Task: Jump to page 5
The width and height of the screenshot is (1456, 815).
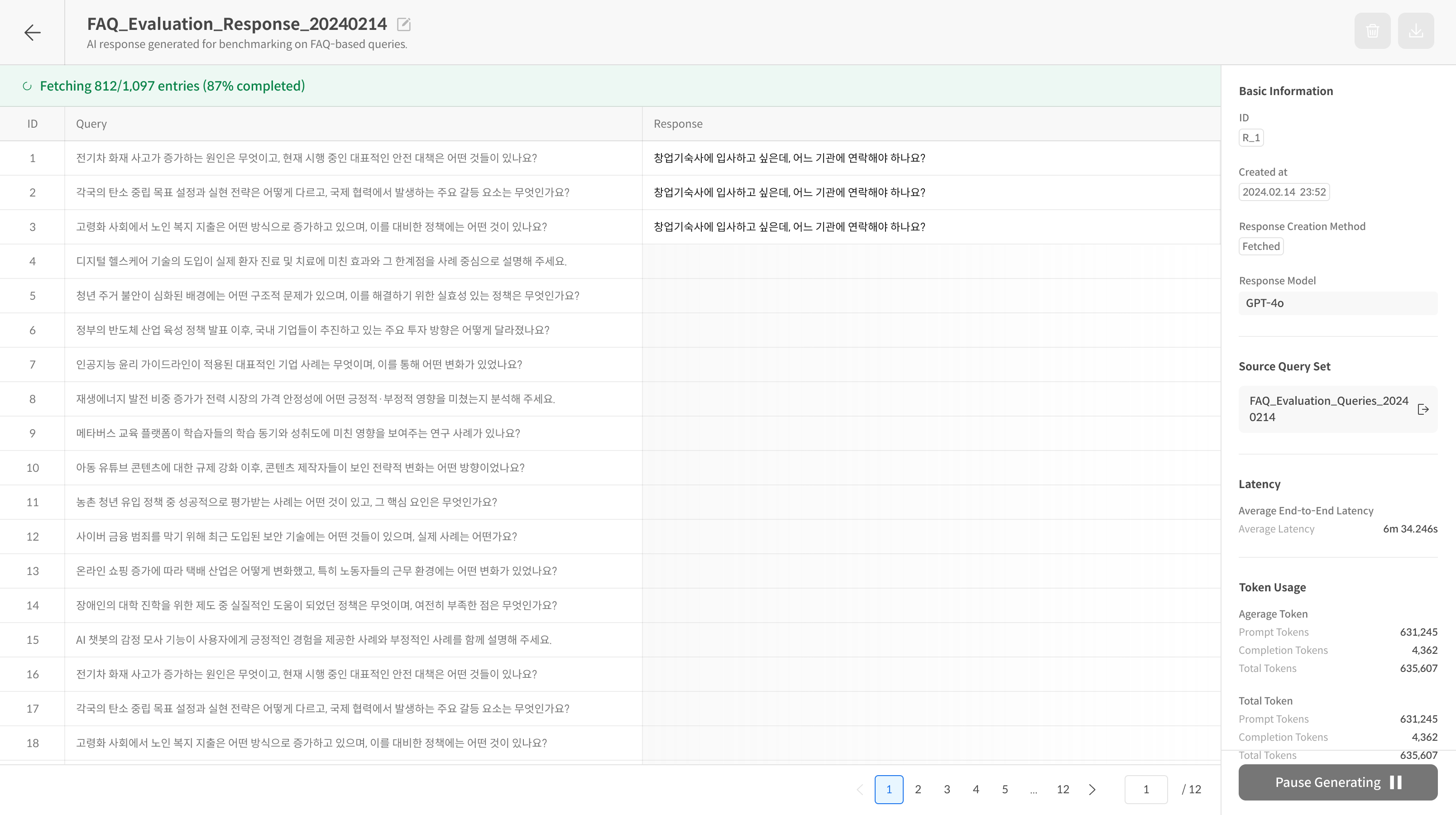Action: pyautogui.click(x=1004, y=790)
